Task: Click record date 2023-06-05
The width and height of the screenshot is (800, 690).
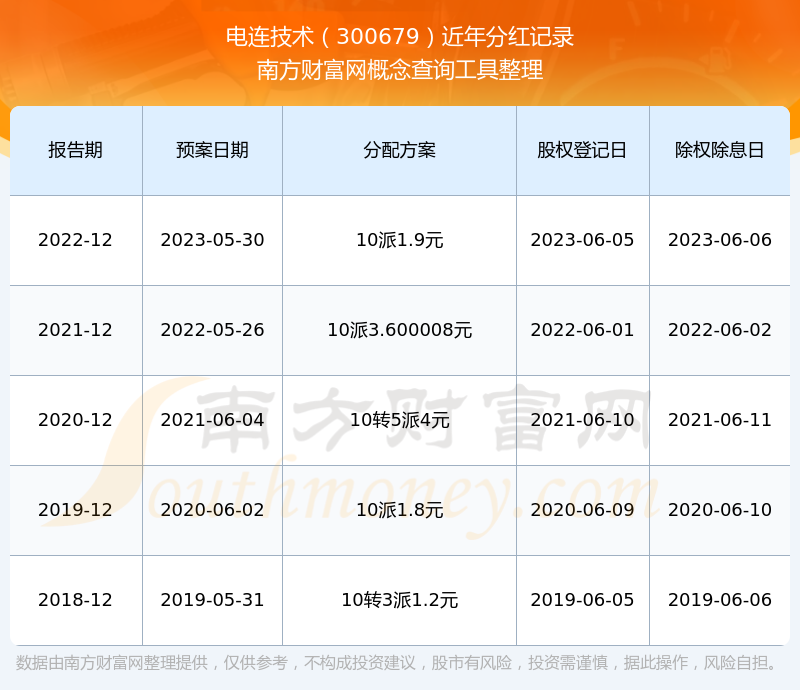Action: [x=582, y=240]
